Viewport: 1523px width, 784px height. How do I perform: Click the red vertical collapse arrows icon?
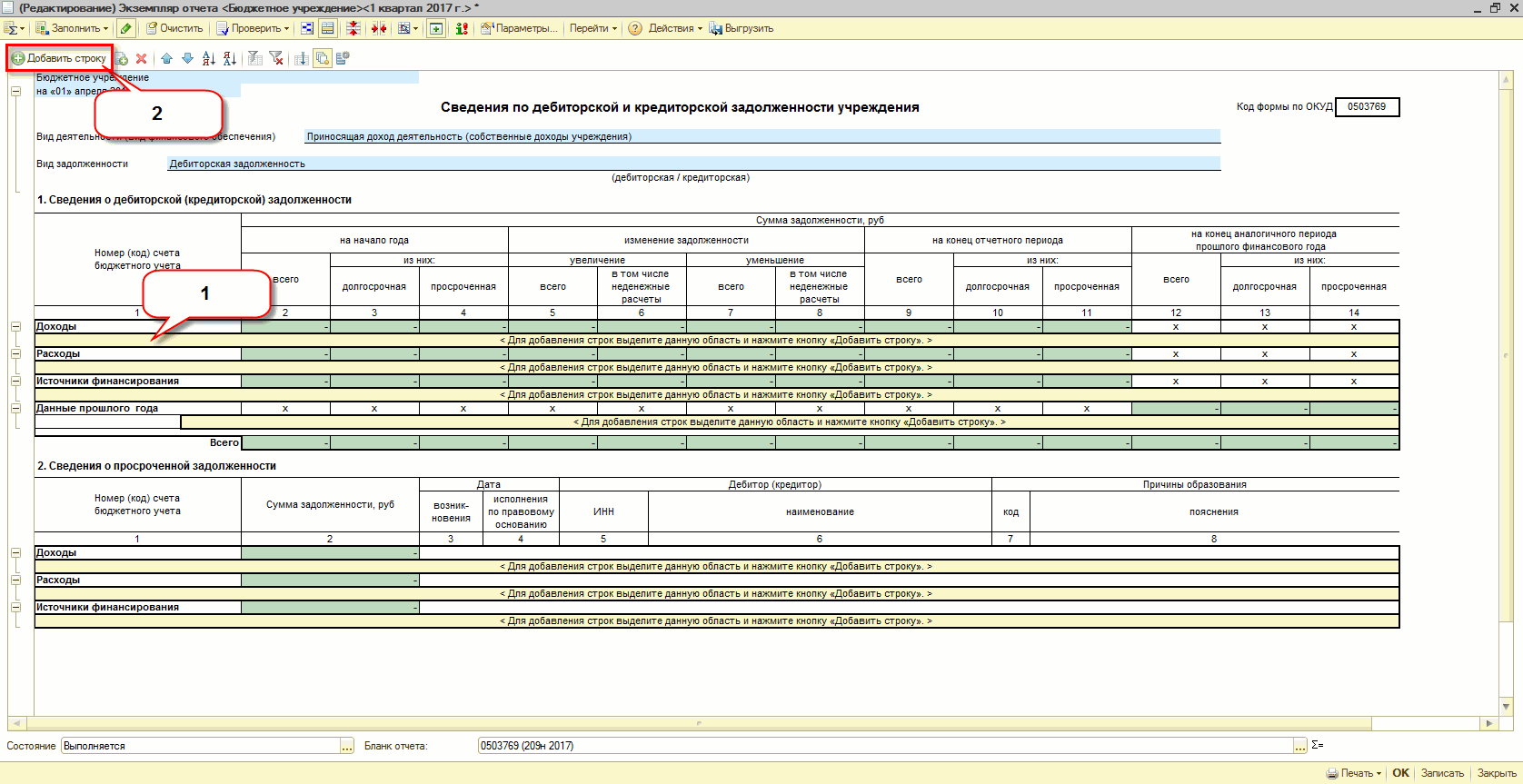[x=353, y=28]
